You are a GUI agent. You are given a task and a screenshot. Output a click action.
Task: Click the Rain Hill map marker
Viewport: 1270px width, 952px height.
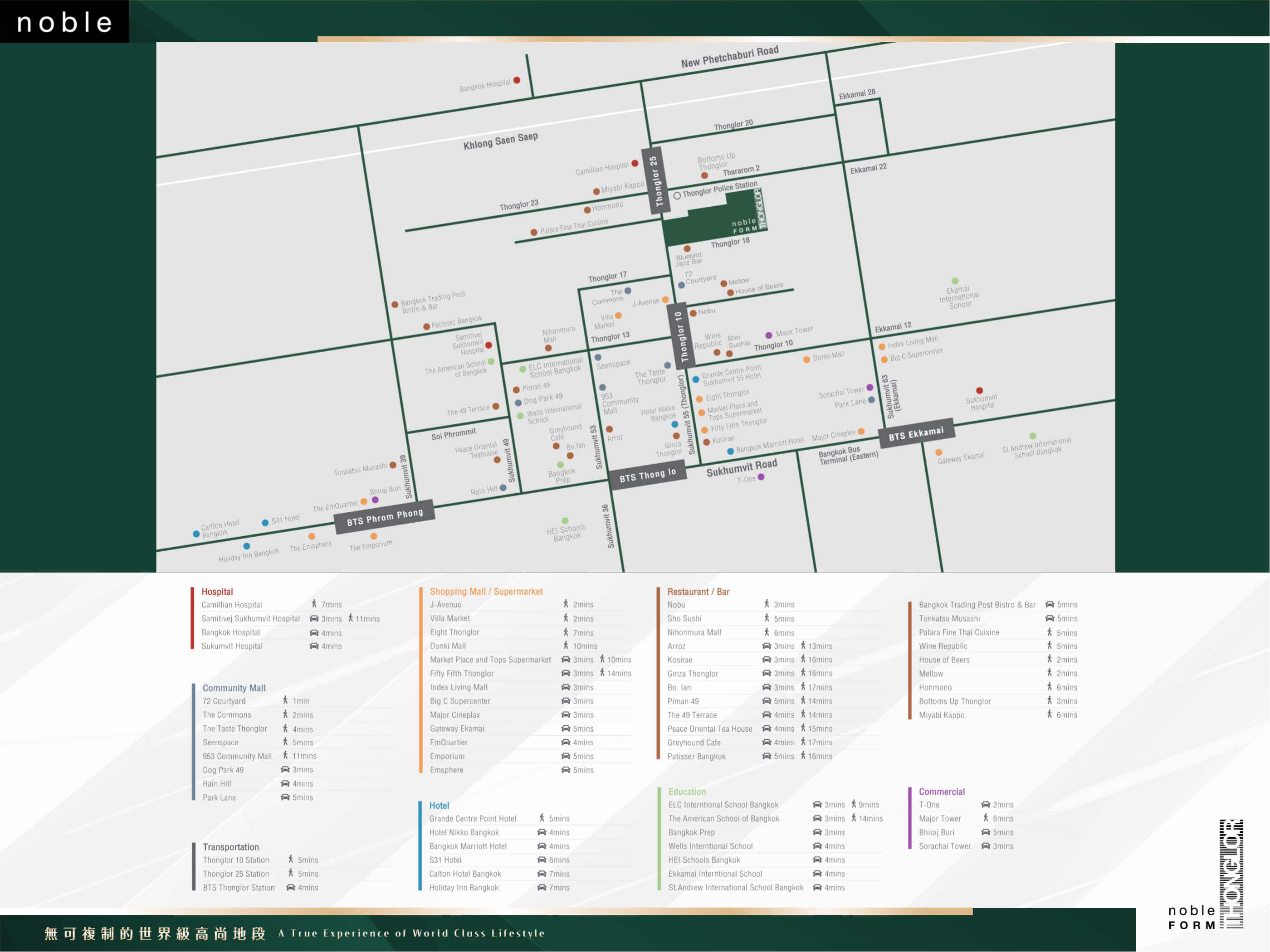tap(503, 488)
